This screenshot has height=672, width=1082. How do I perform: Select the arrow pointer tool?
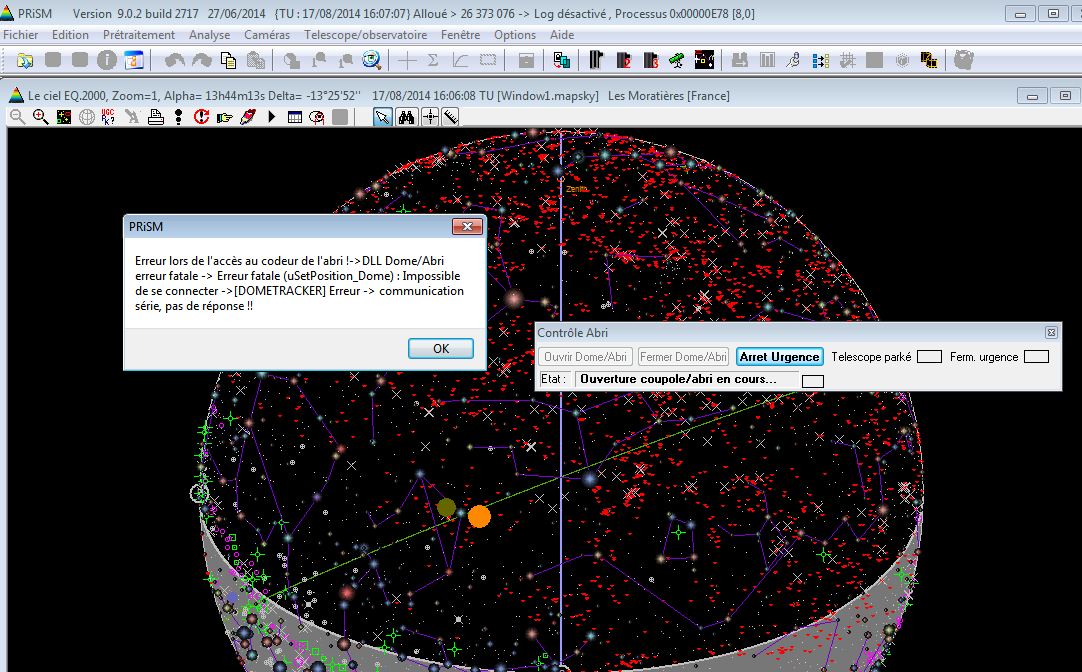pyautogui.click(x=383, y=117)
